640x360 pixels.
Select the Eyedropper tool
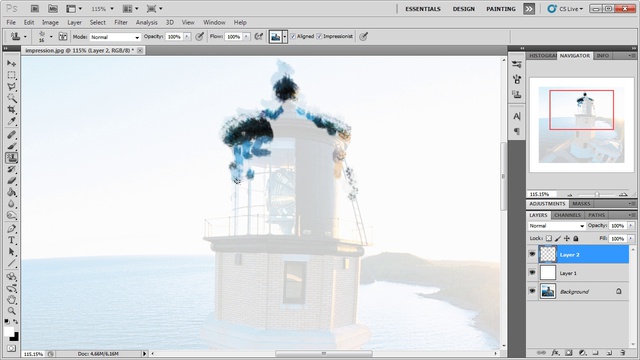click(11, 121)
